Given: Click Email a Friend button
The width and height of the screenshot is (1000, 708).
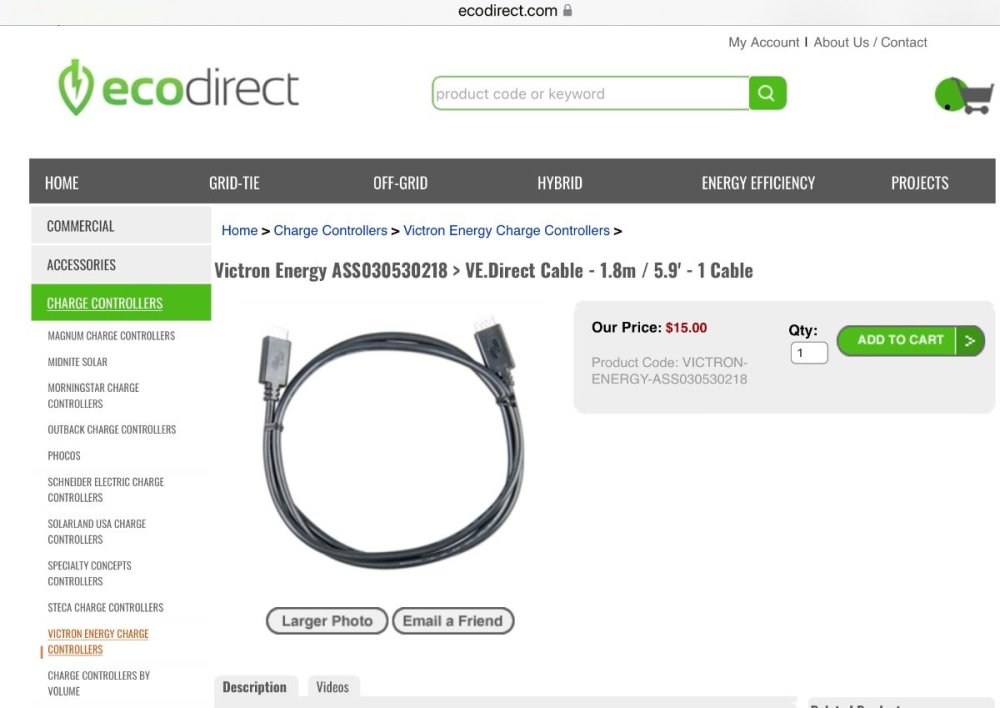Looking at the screenshot, I should click(x=453, y=621).
